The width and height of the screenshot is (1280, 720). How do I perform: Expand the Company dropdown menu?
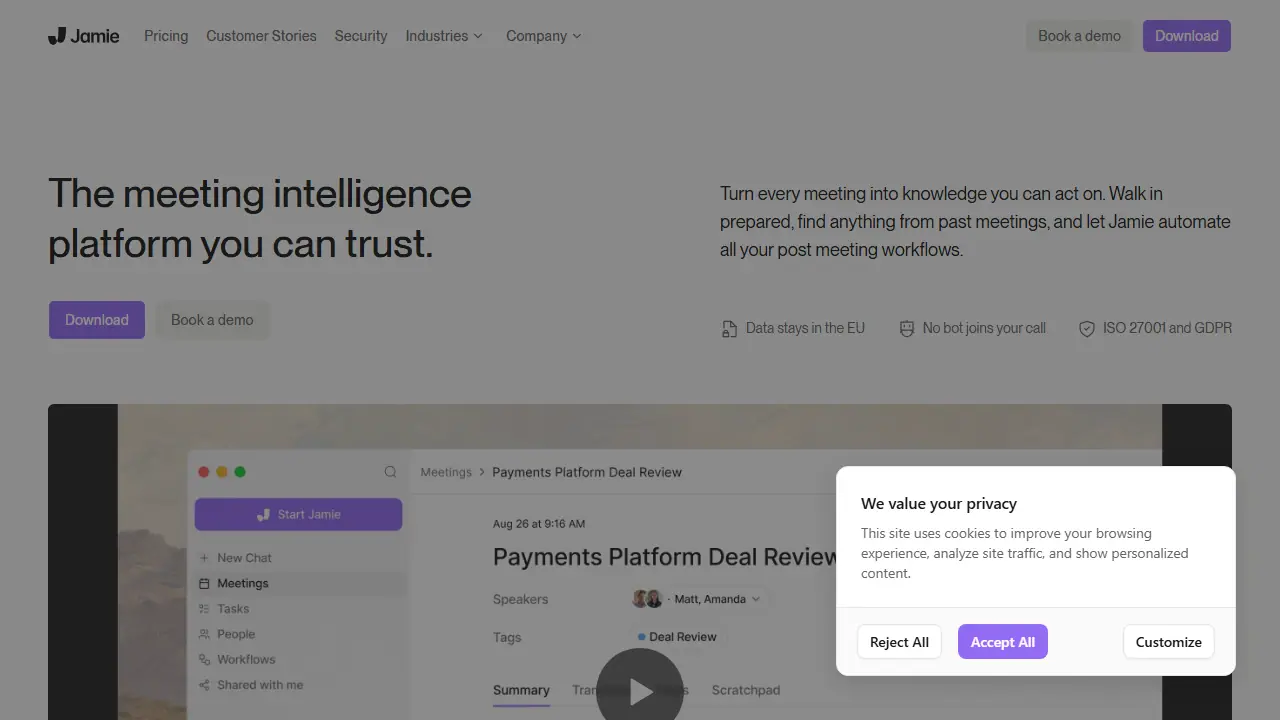pyautogui.click(x=543, y=36)
